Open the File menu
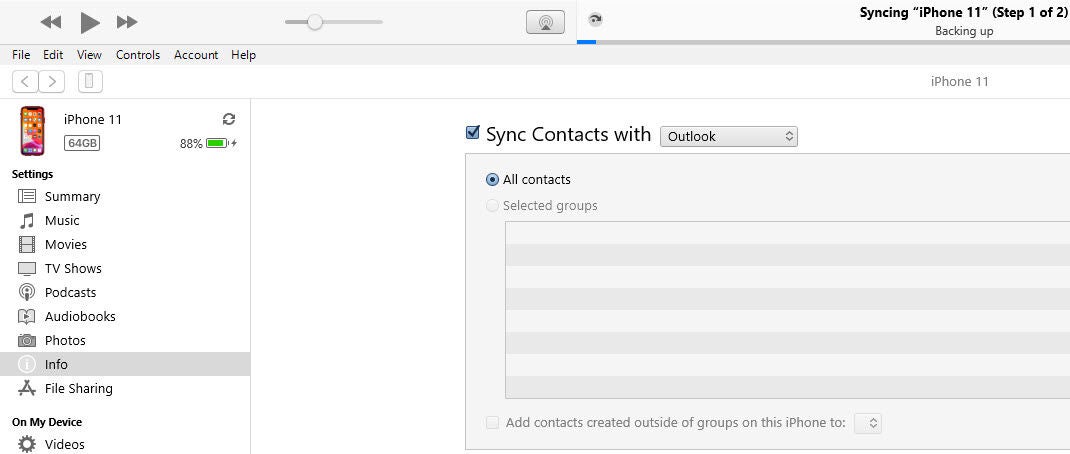The width and height of the screenshot is (1070, 454). (21, 55)
